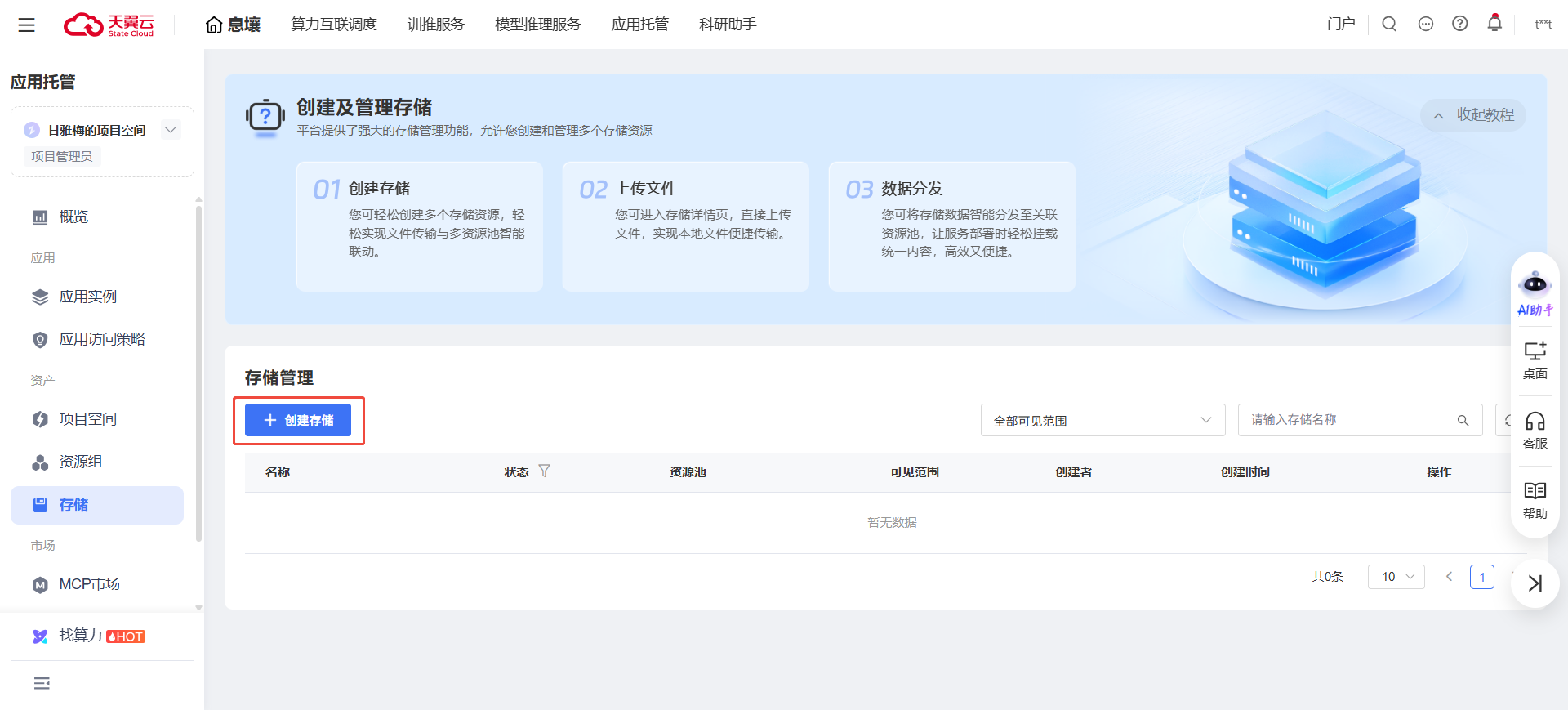1568x710 pixels.
Task: Click the 桌面 desktop icon
Action: (1535, 359)
